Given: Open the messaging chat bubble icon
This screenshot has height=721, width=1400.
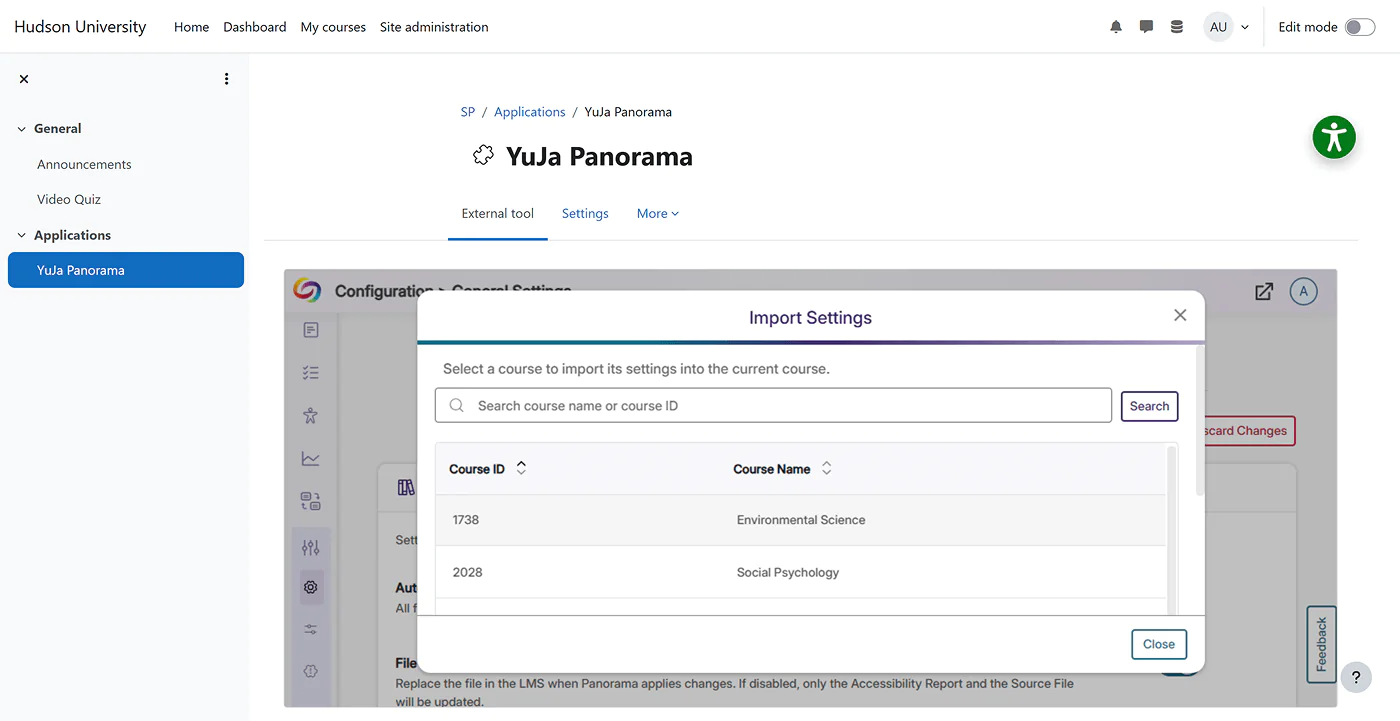Looking at the screenshot, I should [1146, 27].
